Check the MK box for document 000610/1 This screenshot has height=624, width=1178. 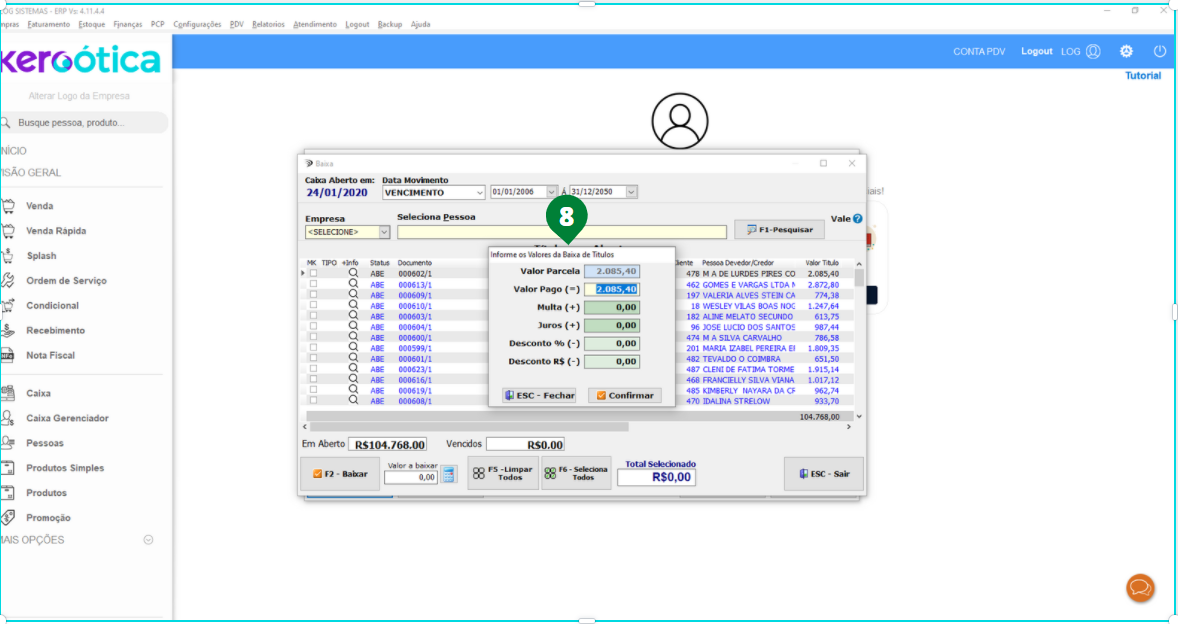click(313, 306)
